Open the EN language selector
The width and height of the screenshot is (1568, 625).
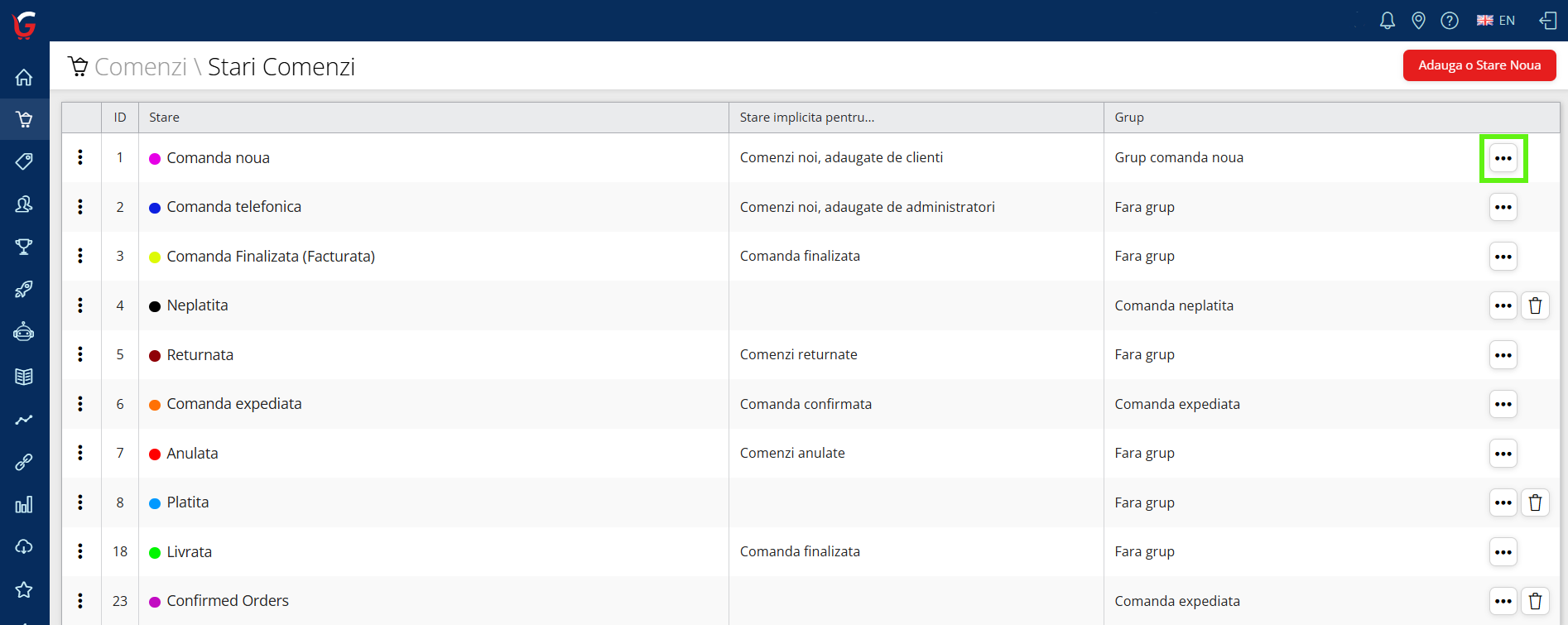pyautogui.click(x=1496, y=21)
